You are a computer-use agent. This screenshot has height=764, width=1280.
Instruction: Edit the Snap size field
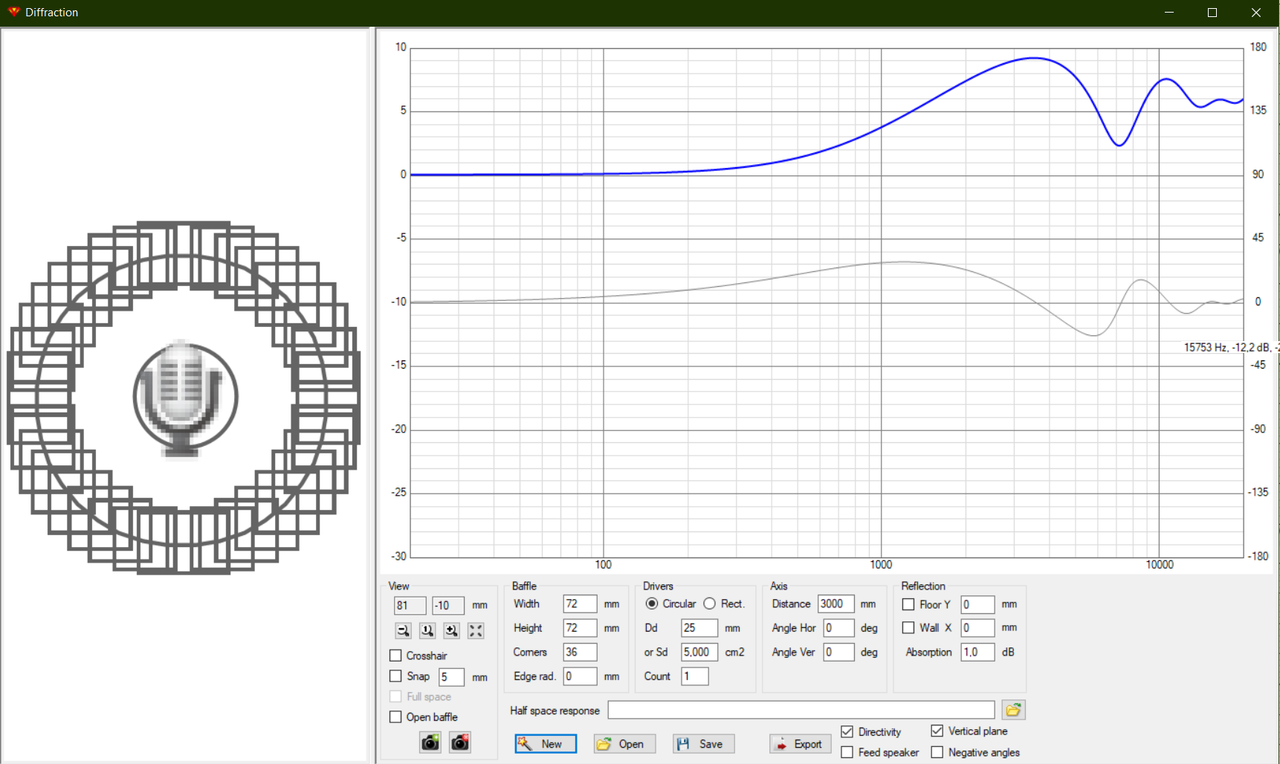[452, 677]
